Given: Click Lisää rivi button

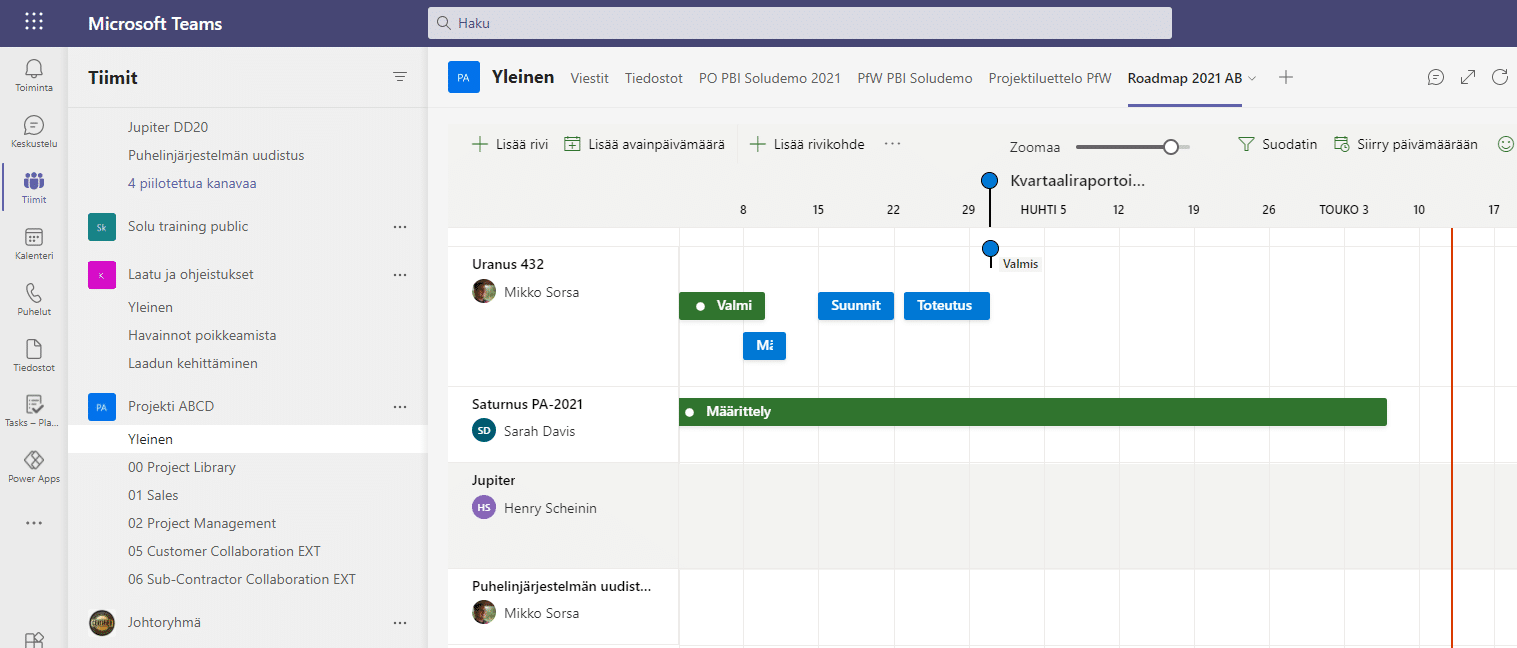Looking at the screenshot, I should tap(510, 144).
